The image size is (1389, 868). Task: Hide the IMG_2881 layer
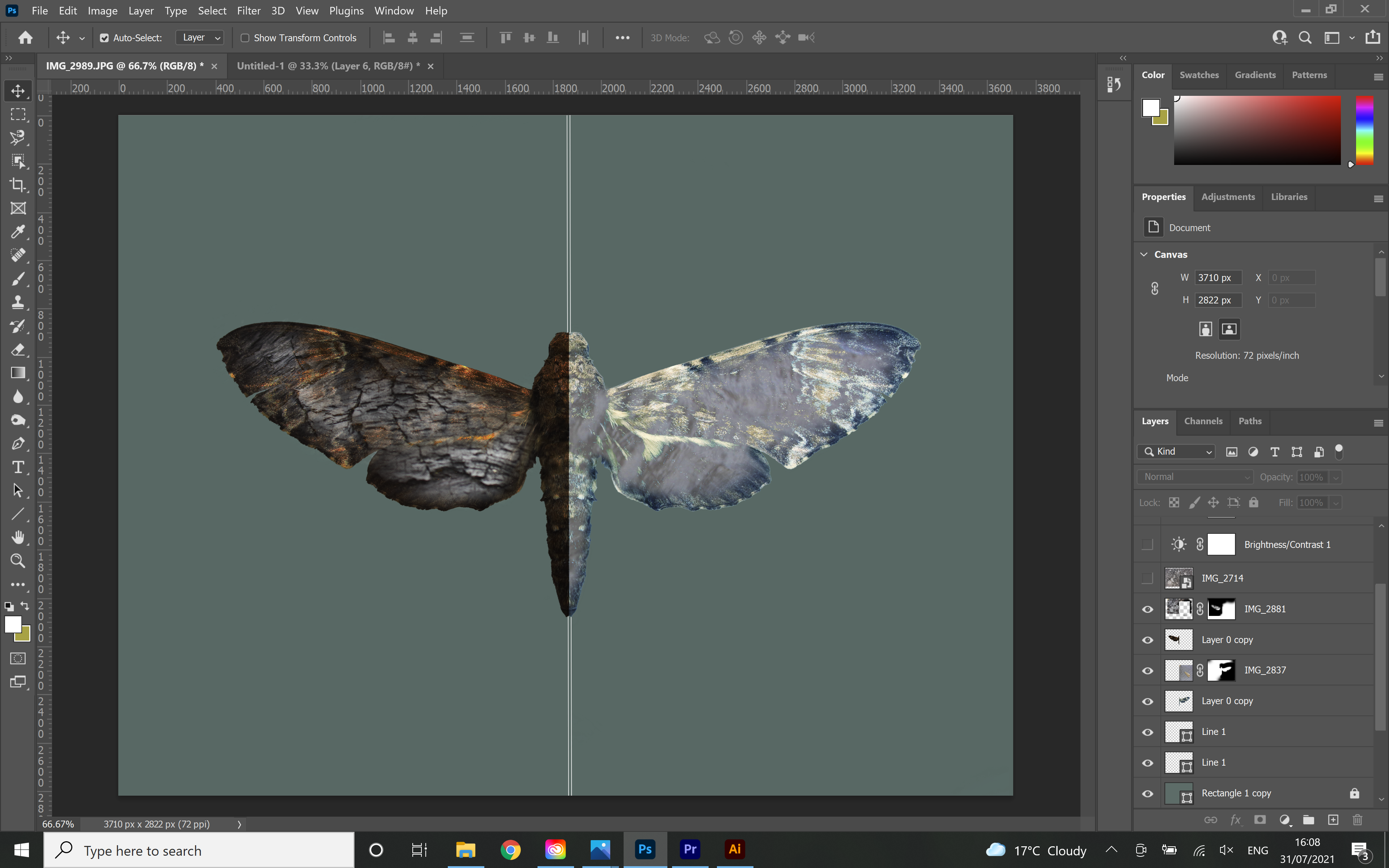tap(1147, 609)
